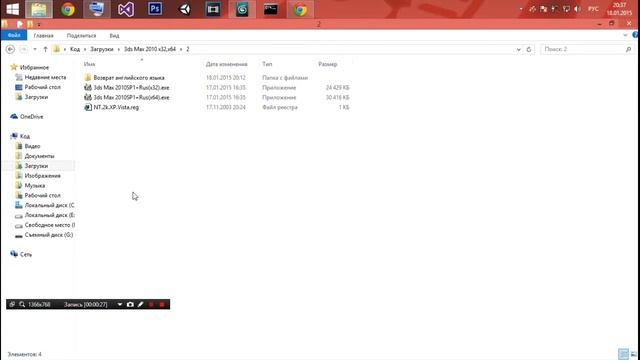
Task: Open Рабочий стол under Избранное
Action: pos(42,87)
